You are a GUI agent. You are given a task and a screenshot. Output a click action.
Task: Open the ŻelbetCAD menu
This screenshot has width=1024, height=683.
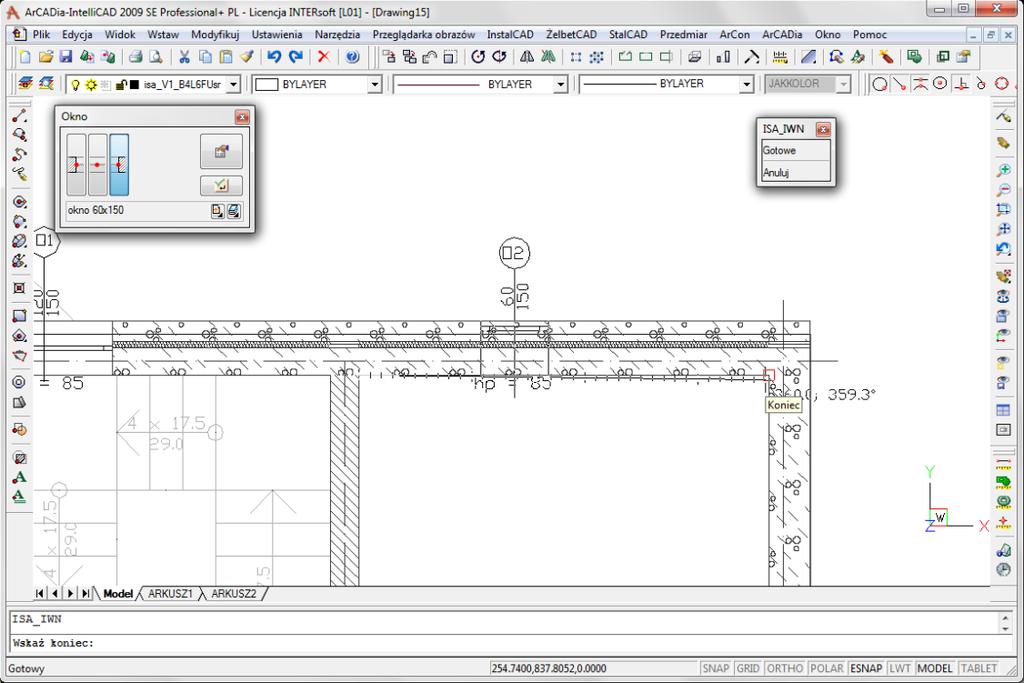pos(571,35)
